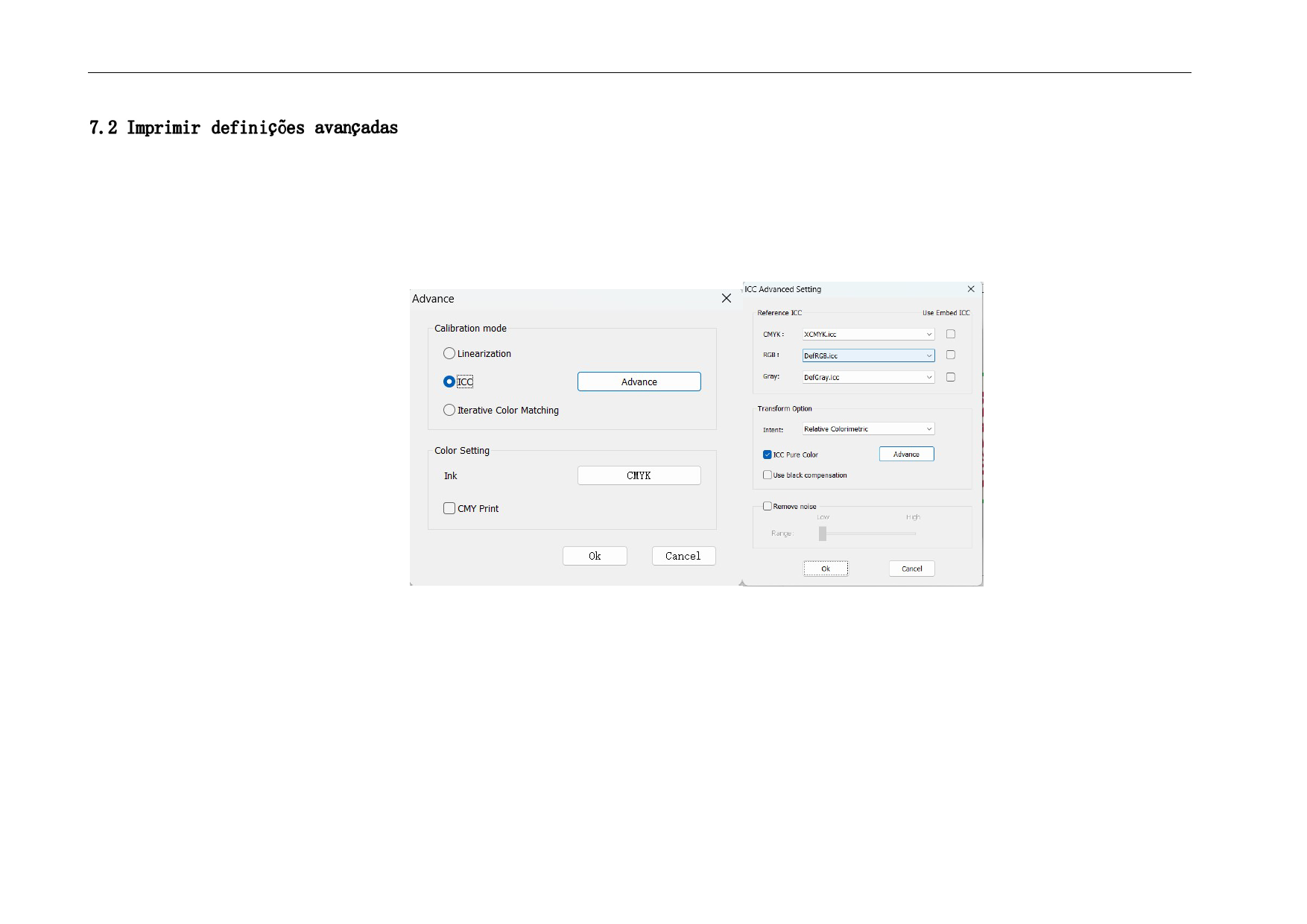Screen dimensions: 1307x924
Task: Uncheck the ICC Pure Color checkbox
Action: point(768,455)
